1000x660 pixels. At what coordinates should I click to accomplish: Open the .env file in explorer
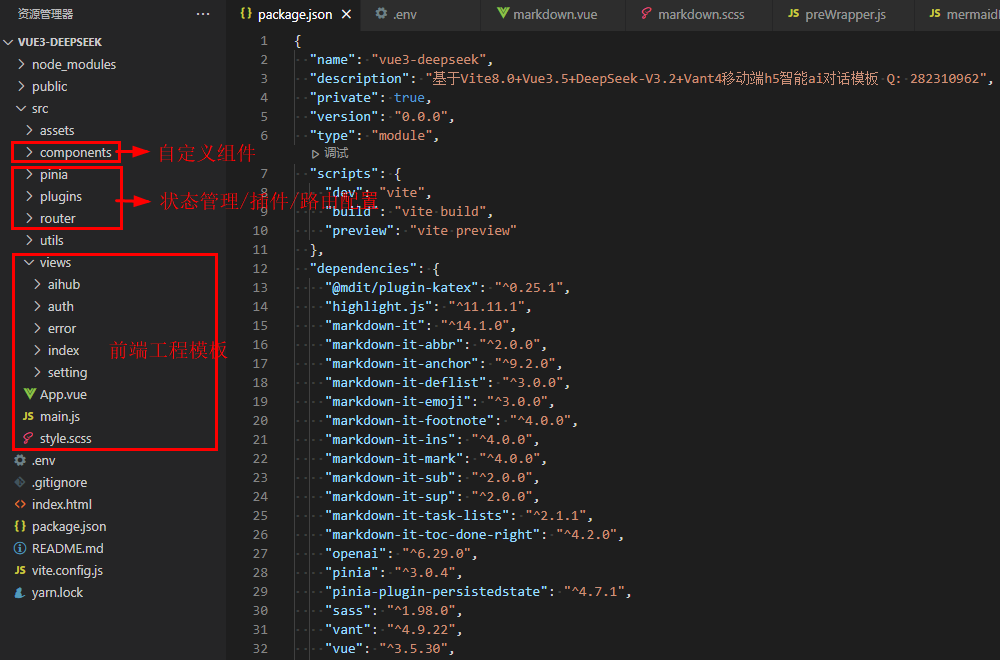[43, 460]
